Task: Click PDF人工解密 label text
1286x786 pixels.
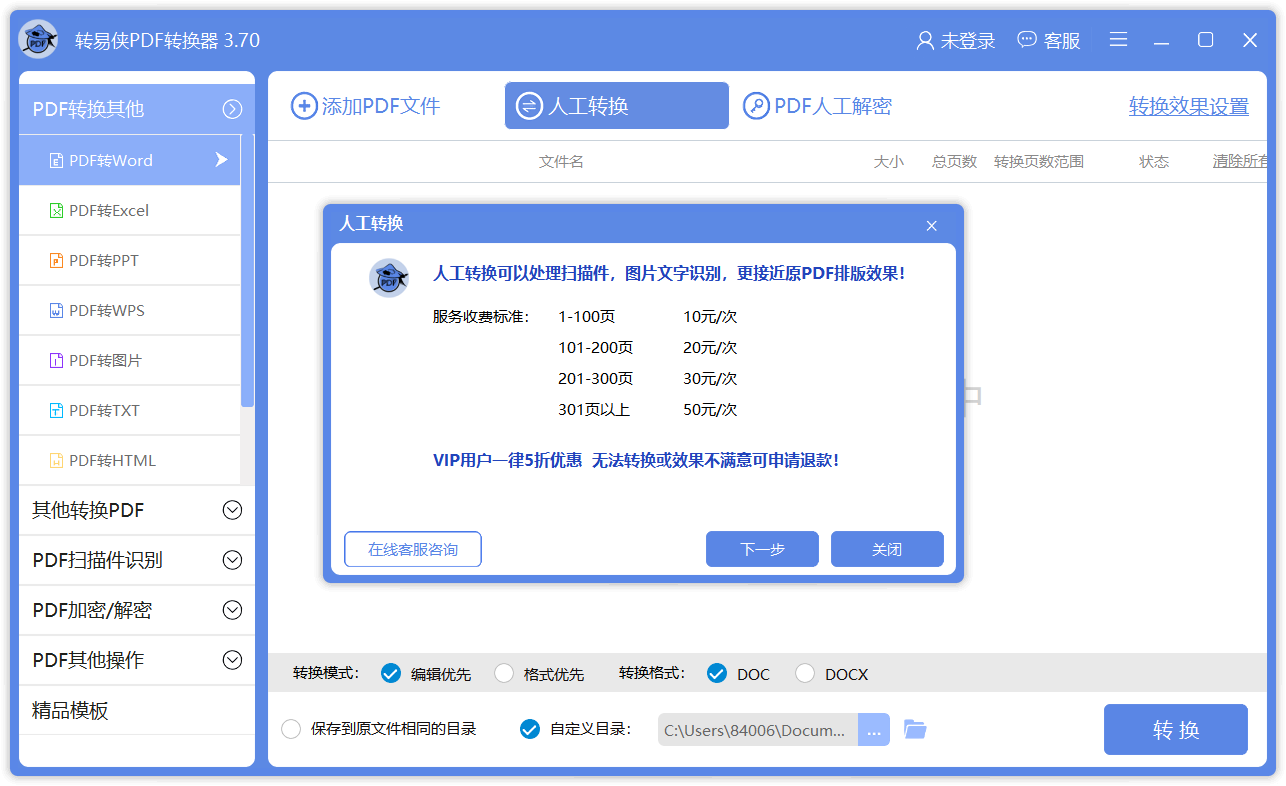Action: point(833,106)
